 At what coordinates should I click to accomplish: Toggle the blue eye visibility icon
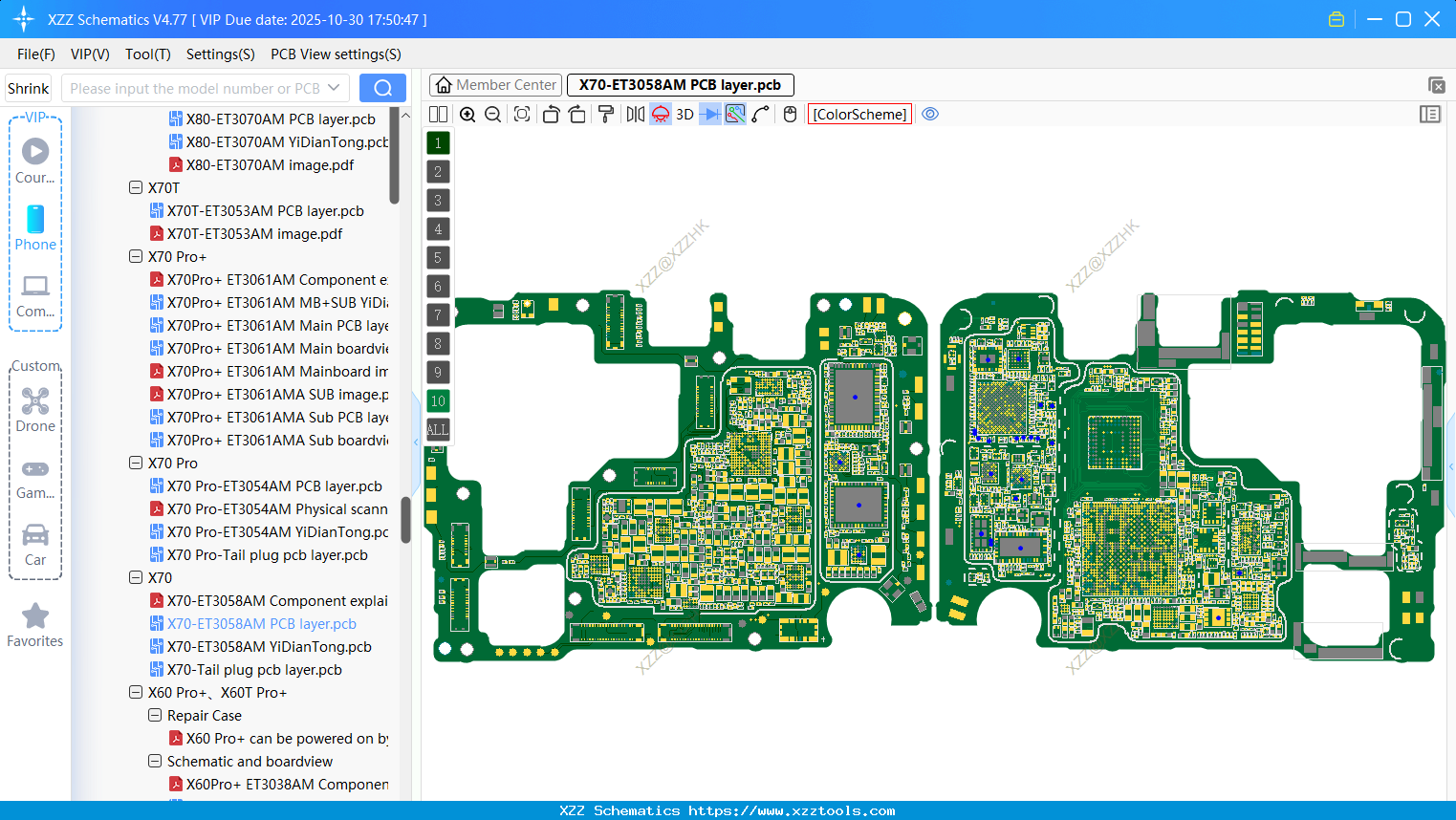[x=930, y=114]
